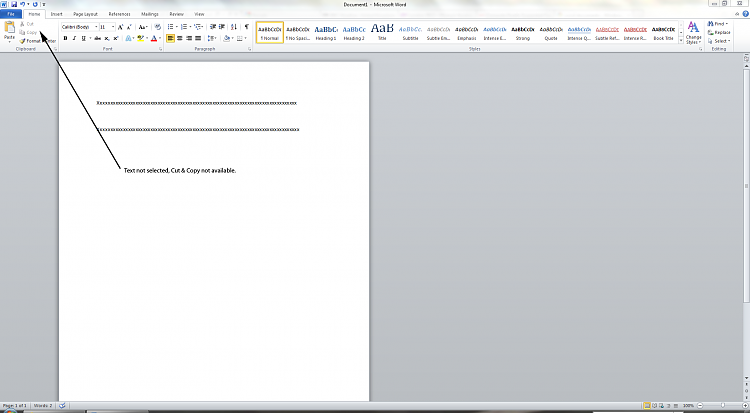
Task: Toggle Bold formatting
Action: tap(66, 38)
